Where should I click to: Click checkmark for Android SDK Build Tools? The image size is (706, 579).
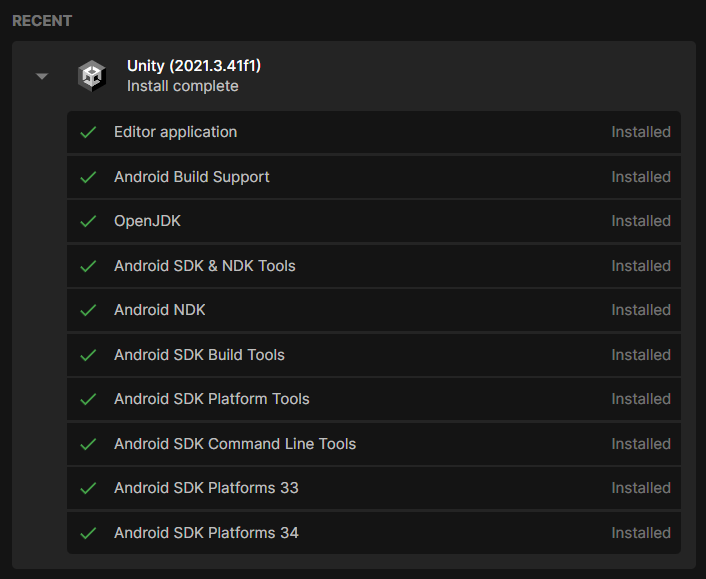pos(88,355)
